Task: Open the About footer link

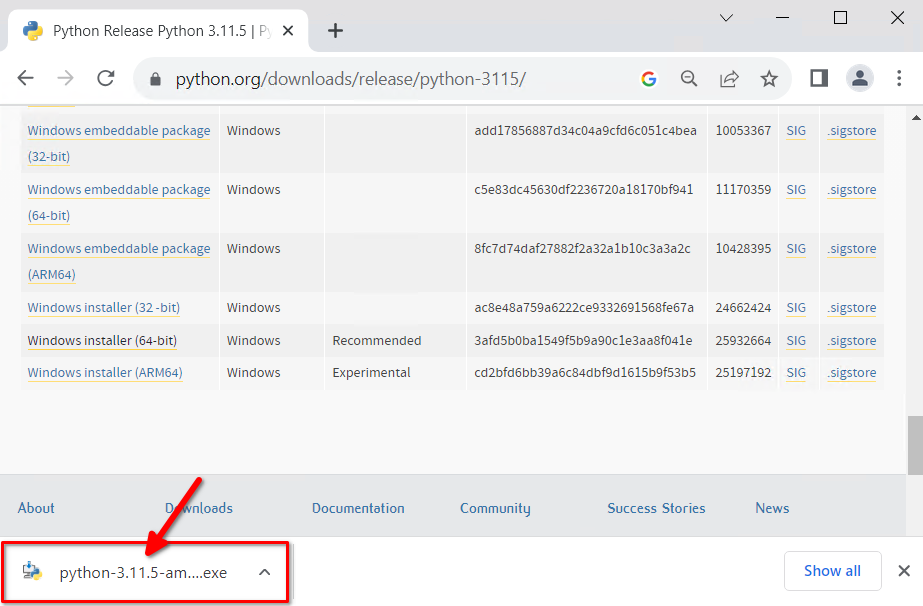Action: [36, 508]
